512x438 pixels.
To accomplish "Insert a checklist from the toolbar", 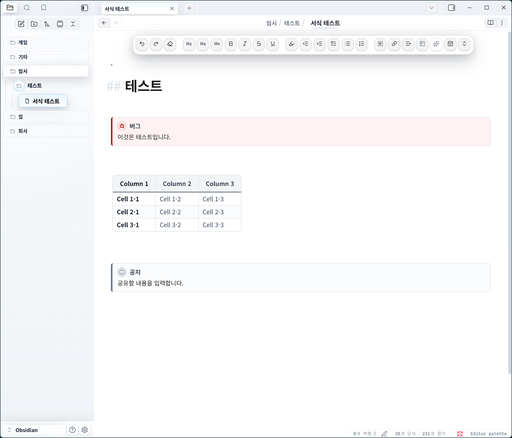I will coord(334,44).
